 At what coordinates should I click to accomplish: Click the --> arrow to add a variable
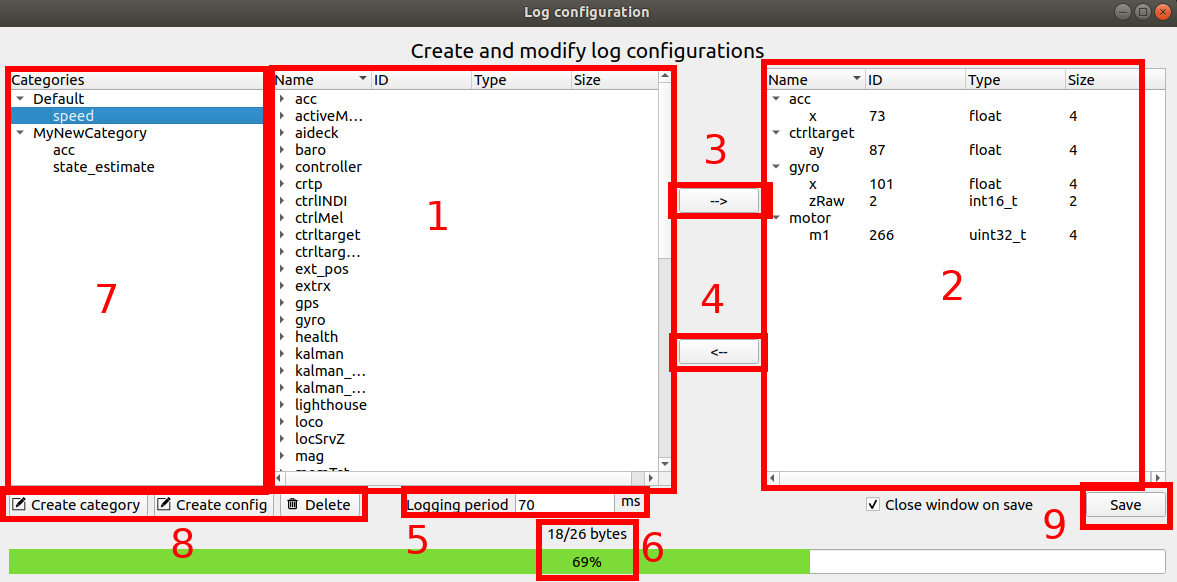[718, 200]
